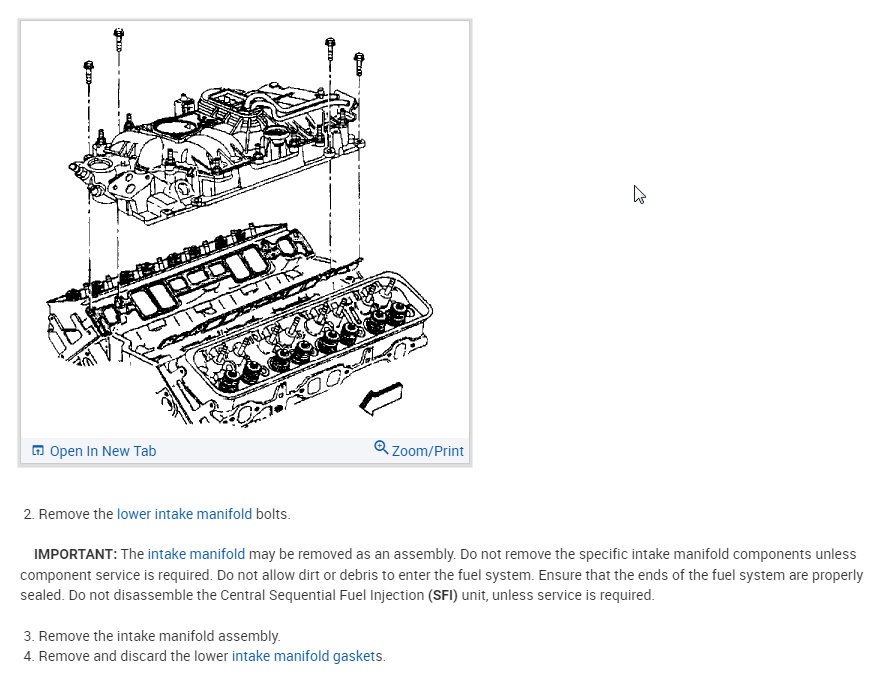The height and width of the screenshot is (694, 891).
Task: Select the text "Remove the intake manifold assembly."
Action: 160,635
